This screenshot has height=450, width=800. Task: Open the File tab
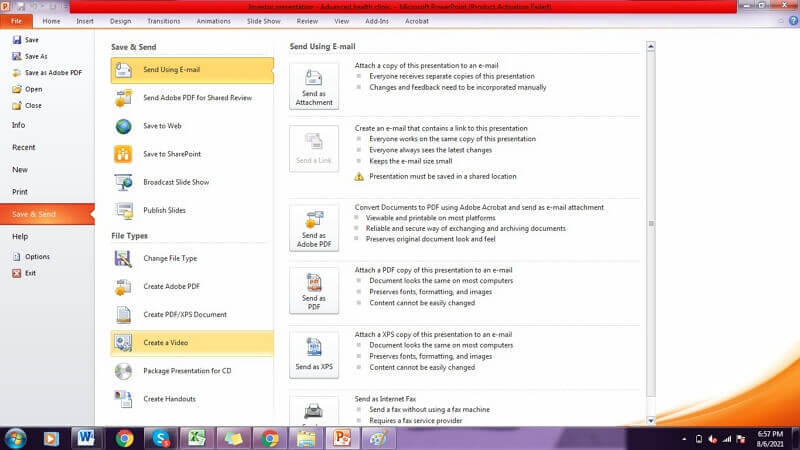click(16, 21)
